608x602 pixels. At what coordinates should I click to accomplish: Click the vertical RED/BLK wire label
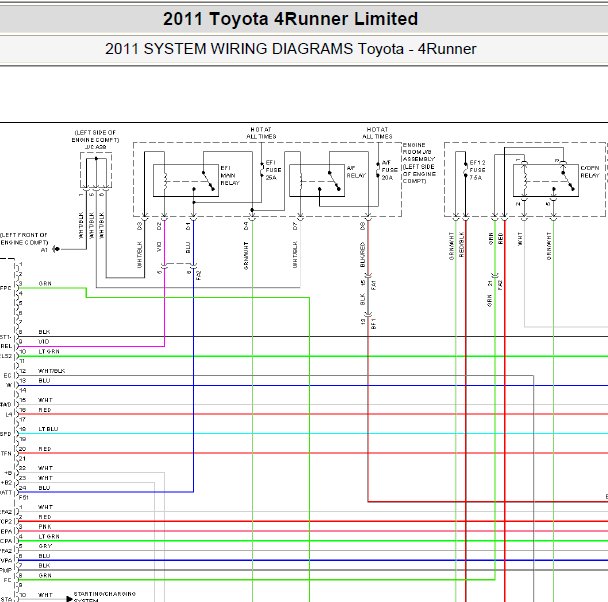coord(461,245)
